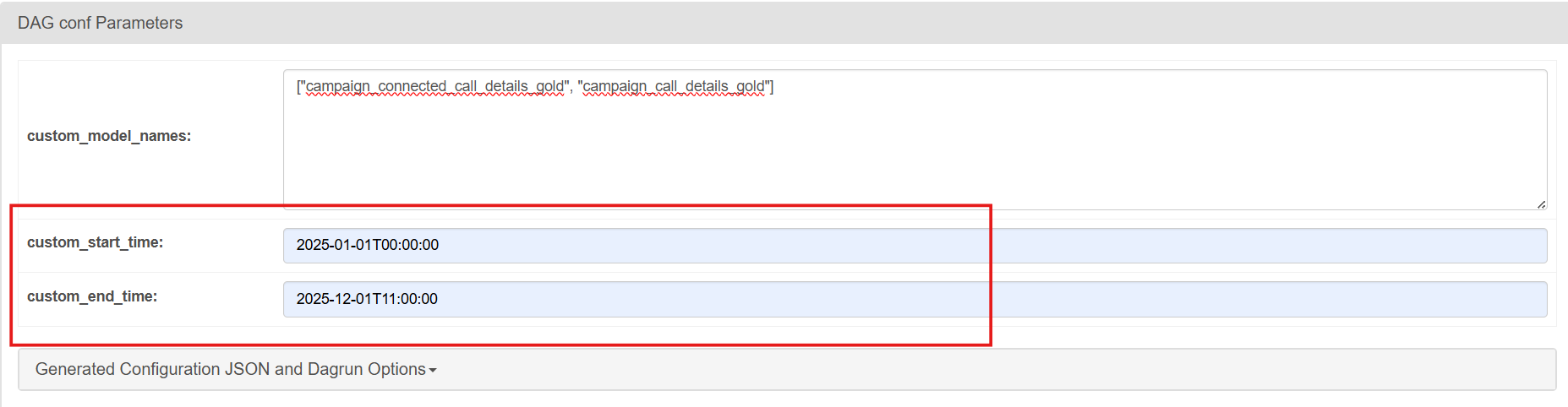Click the custom_model_names label

coord(109,136)
